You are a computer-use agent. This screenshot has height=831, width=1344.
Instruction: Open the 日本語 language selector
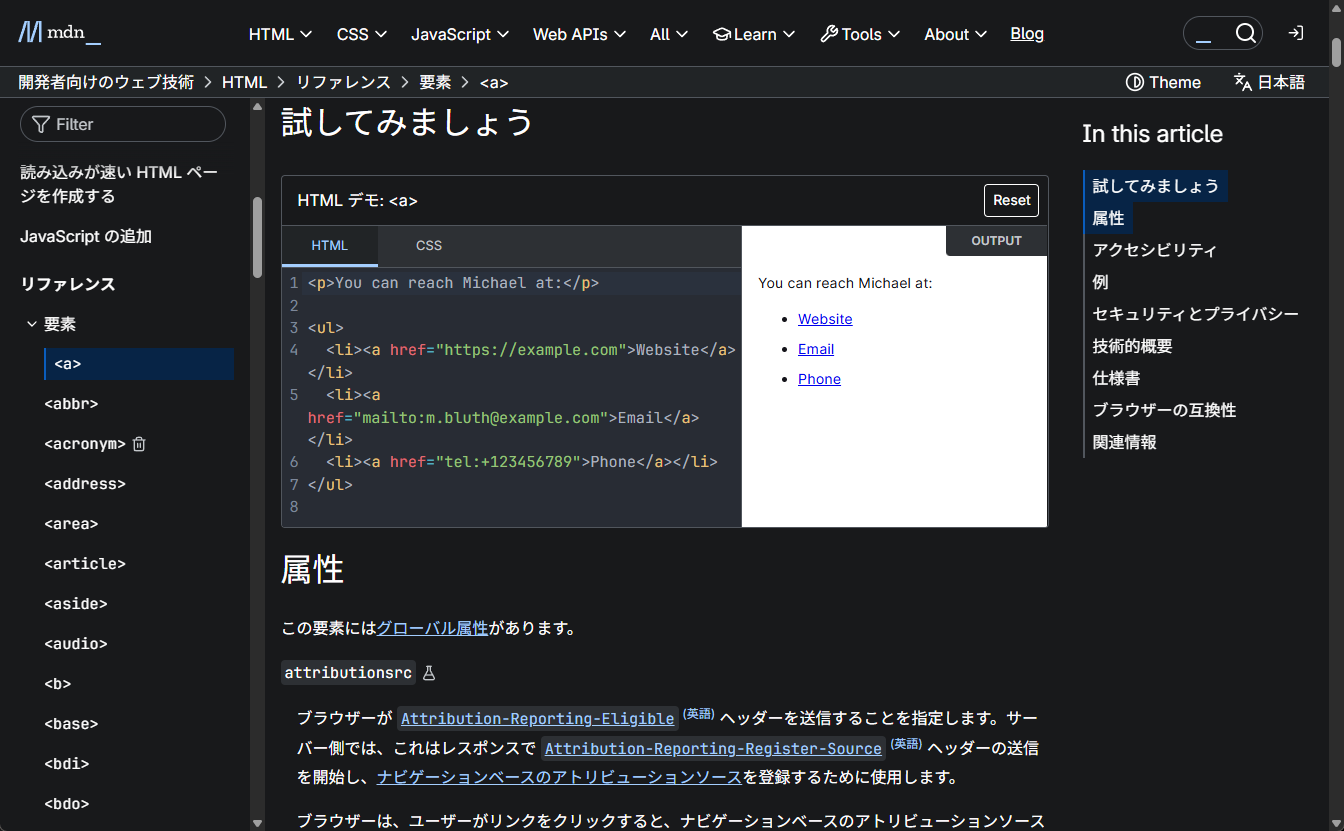point(1269,82)
